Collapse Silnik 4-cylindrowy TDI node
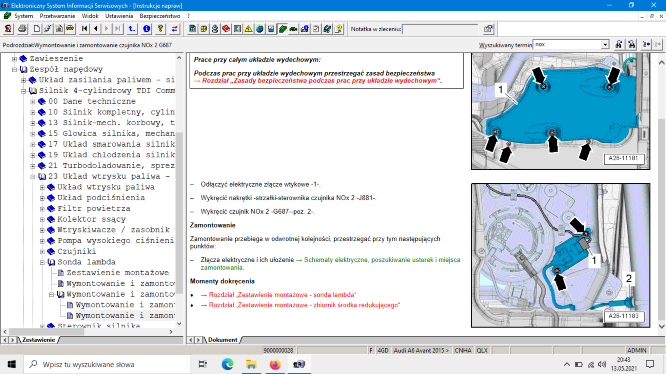The width and height of the screenshot is (666, 374). pyautogui.click(x=23, y=91)
